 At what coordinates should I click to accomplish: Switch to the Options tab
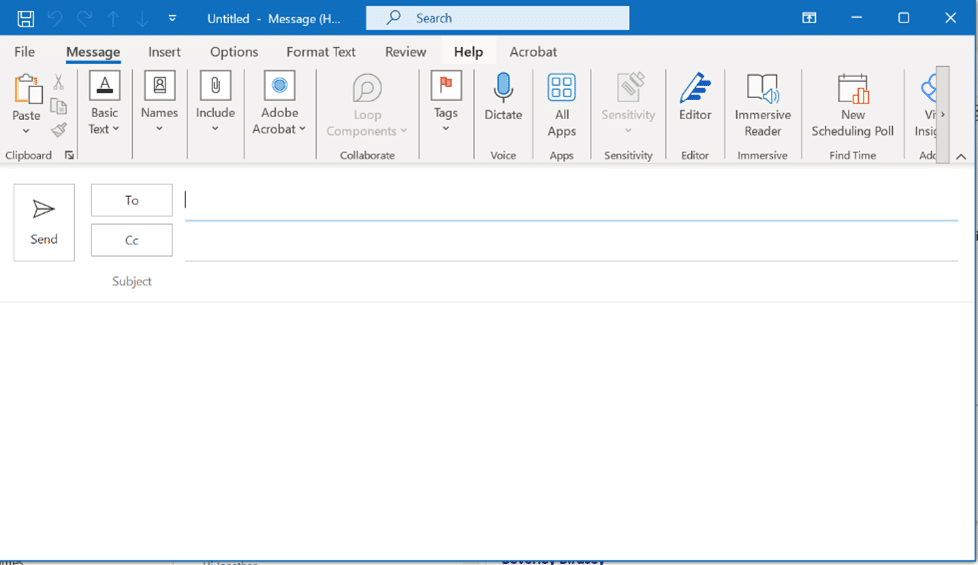pyautogui.click(x=234, y=52)
